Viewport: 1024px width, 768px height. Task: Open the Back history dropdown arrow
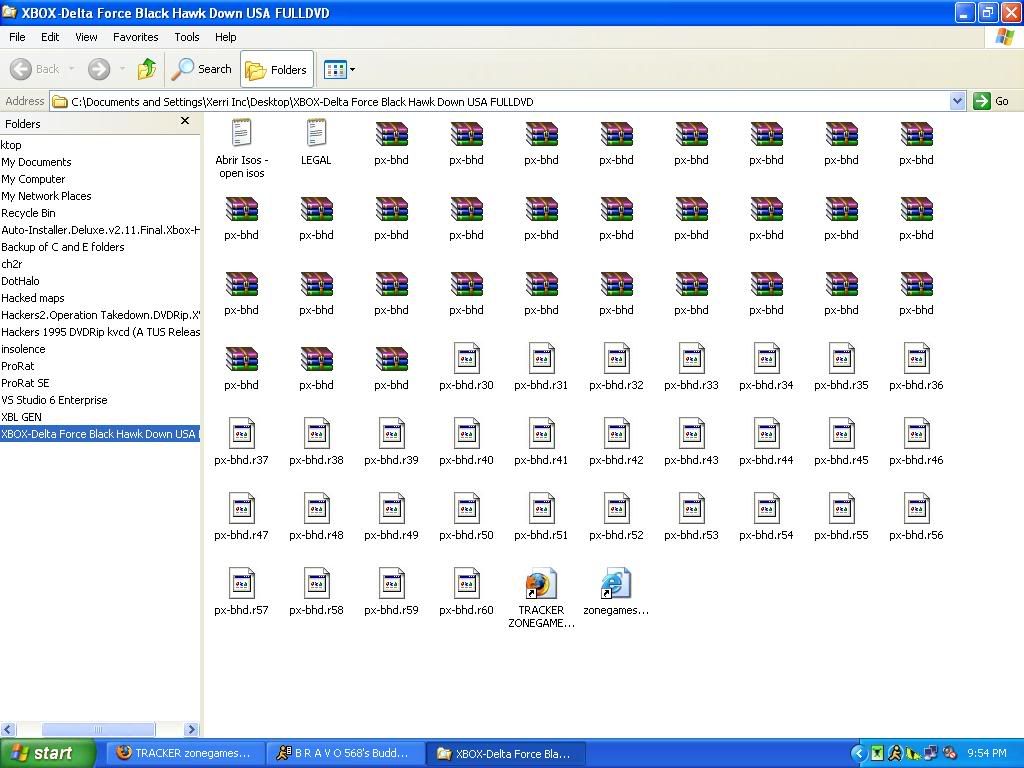point(71,69)
